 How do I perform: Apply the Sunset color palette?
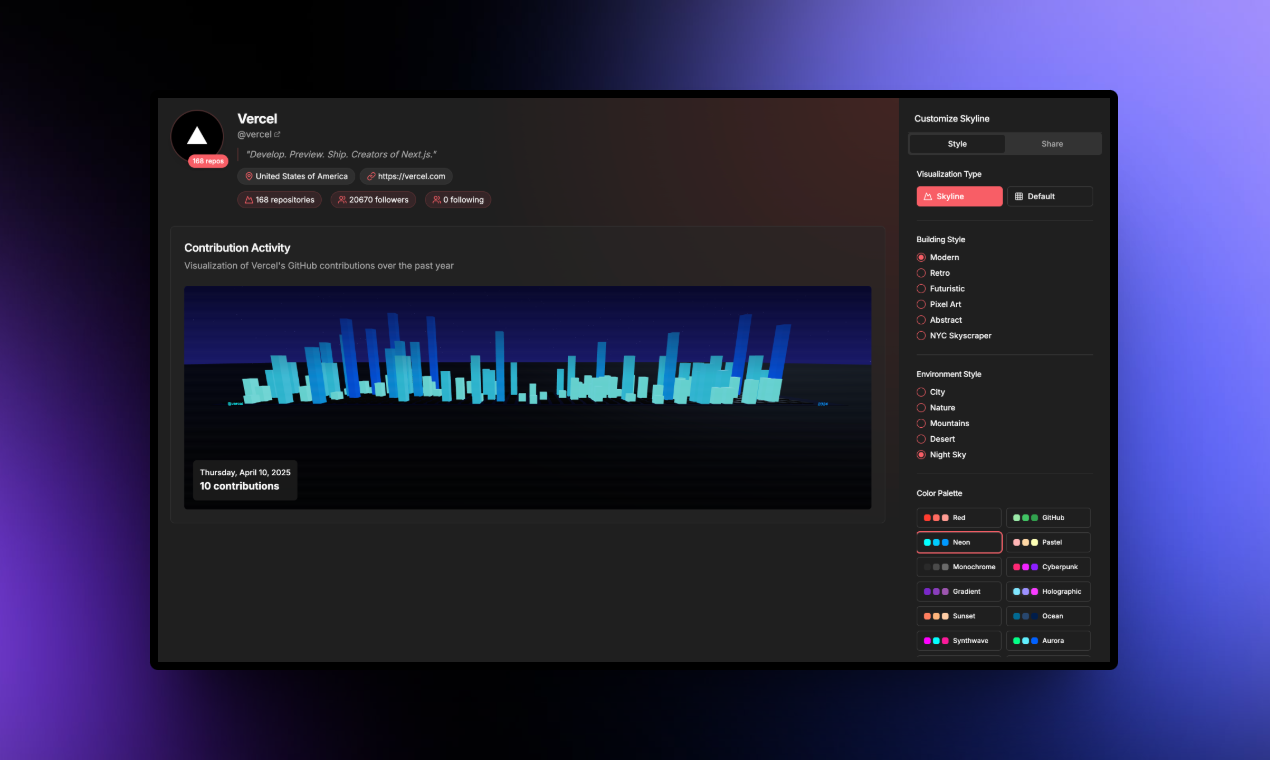[x=958, y=616]
